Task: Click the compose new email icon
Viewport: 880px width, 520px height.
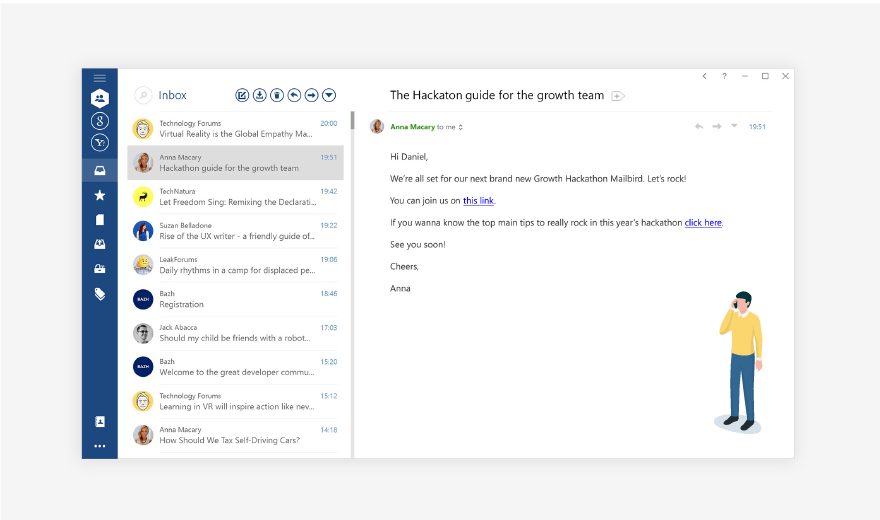Action: click(x=242, y=95)
